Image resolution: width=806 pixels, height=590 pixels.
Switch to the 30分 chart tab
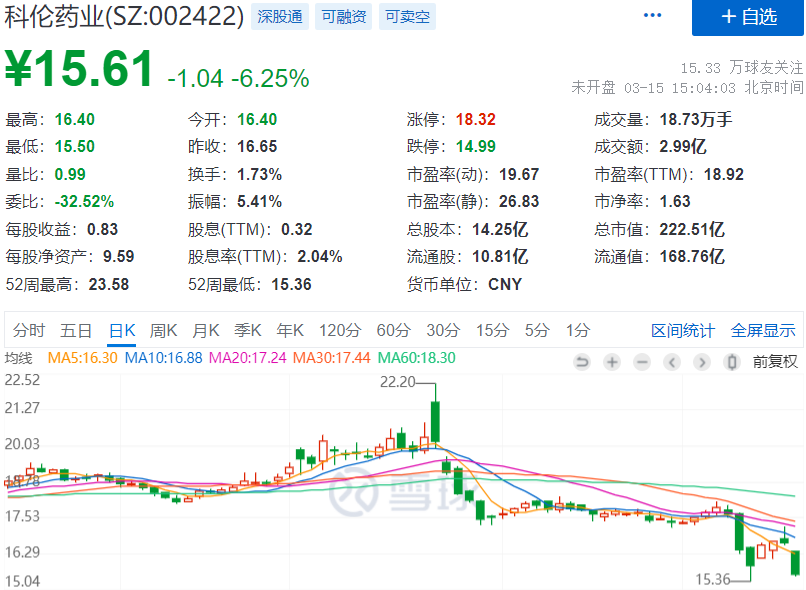tap(443, 330)
